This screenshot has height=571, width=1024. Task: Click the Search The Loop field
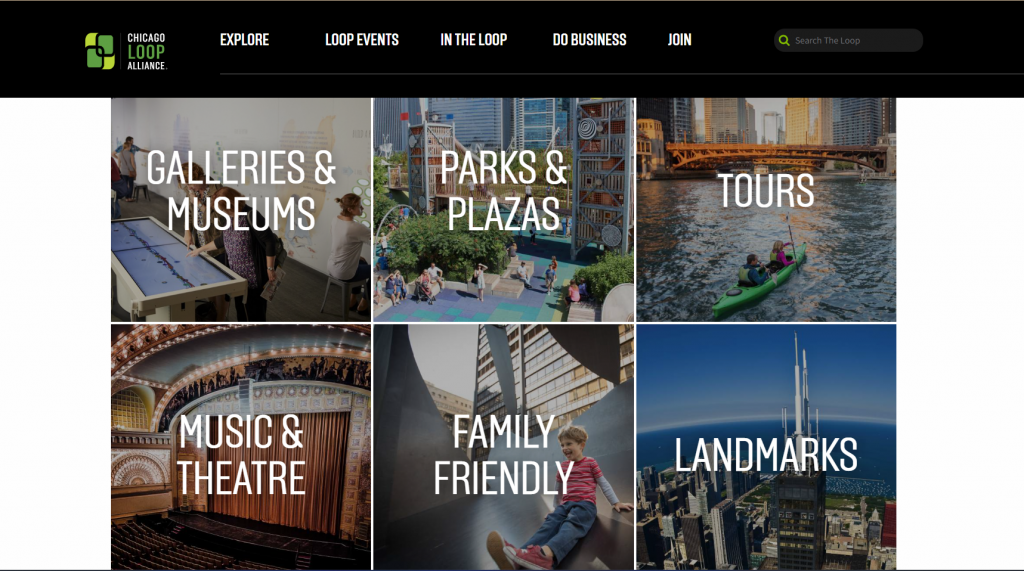coord(848,41)
